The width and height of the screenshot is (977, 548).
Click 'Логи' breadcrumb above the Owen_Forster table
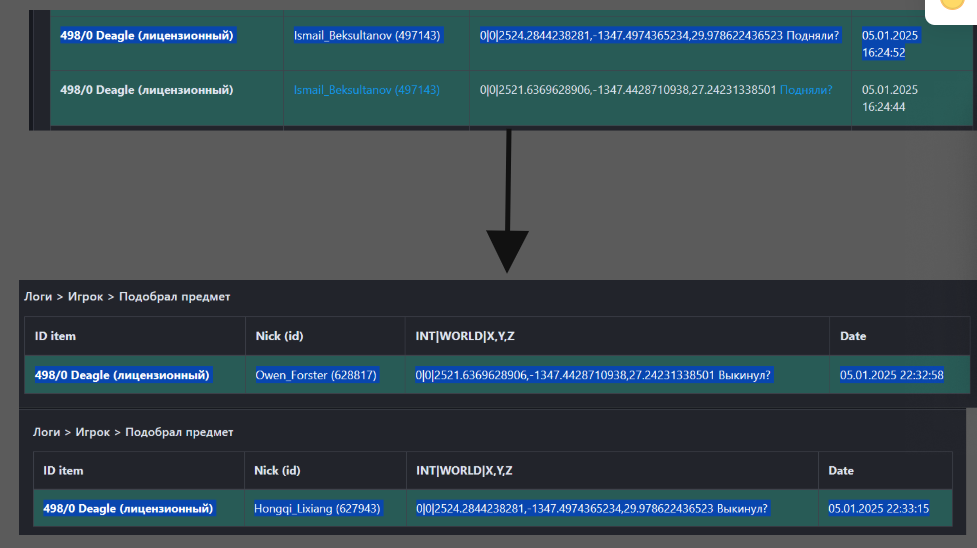point(38,297)
